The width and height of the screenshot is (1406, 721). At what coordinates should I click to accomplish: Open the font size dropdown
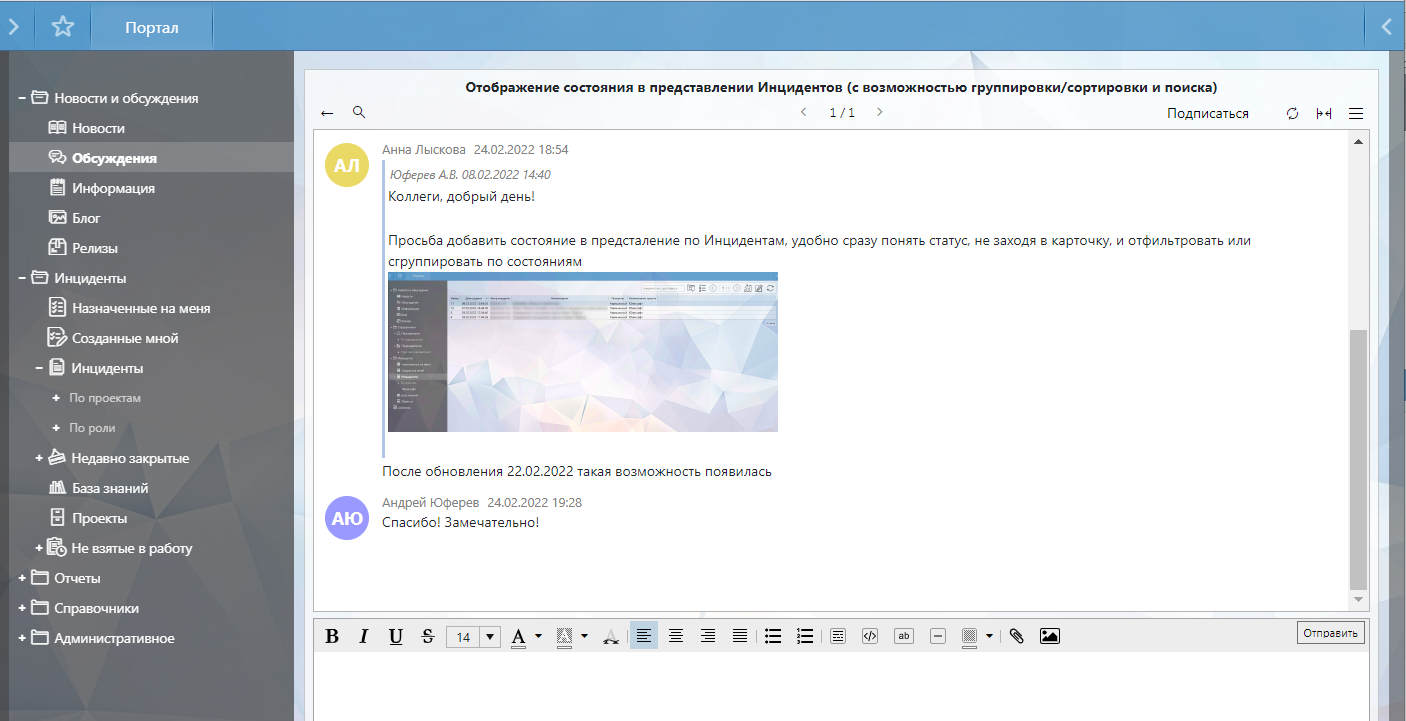490,637
